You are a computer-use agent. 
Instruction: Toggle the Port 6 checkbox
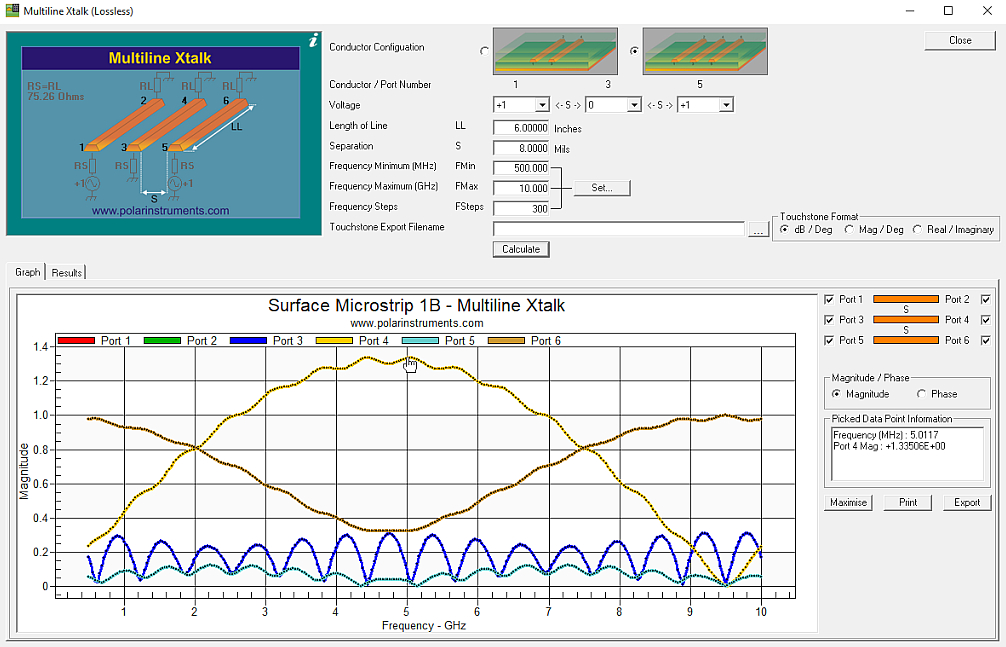coord(985,340)
